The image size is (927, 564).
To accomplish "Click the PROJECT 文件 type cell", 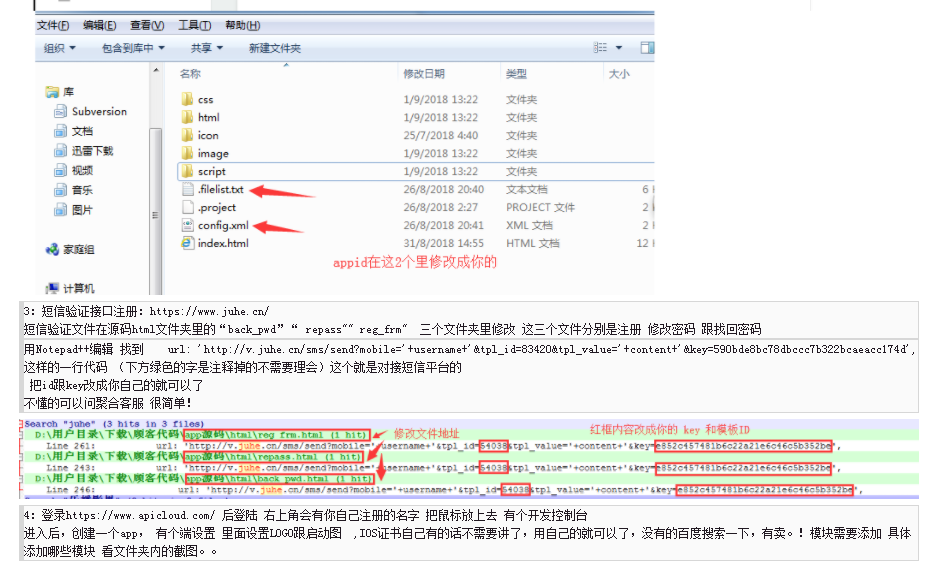I will pyautogui.click(x=540, y=208).
